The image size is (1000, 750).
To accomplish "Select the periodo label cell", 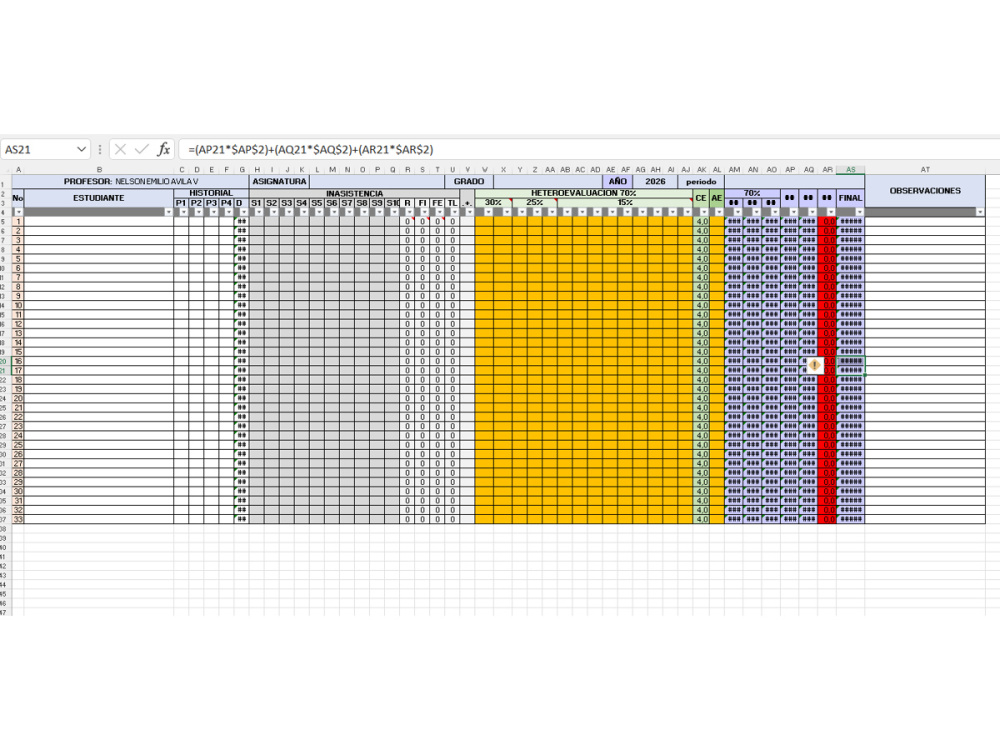I will (x=701, y=181).
